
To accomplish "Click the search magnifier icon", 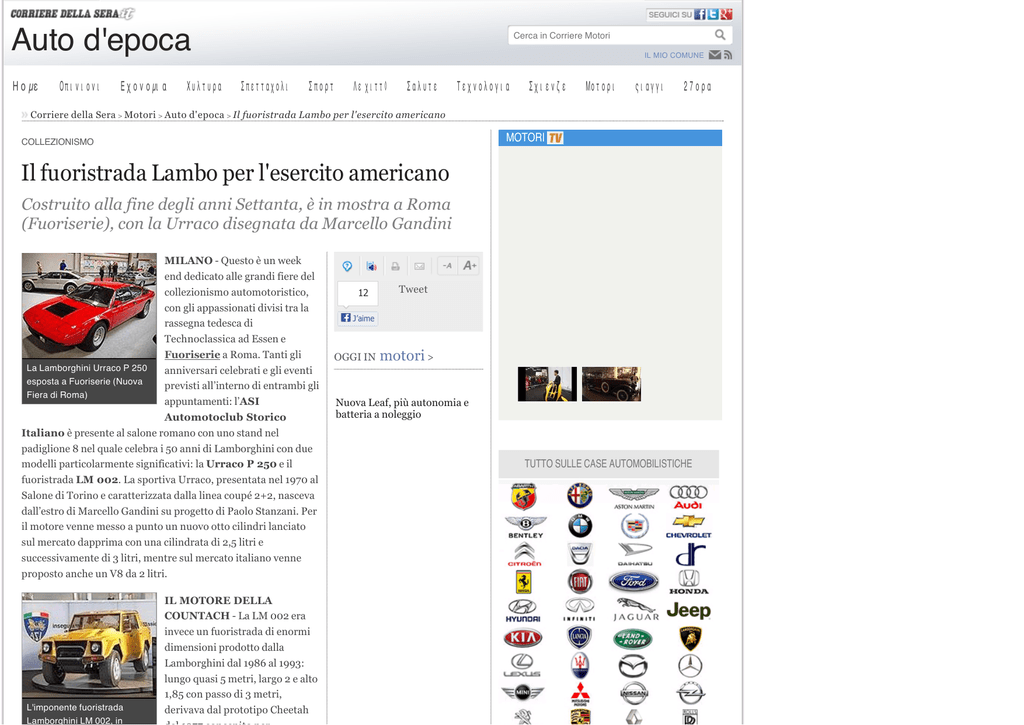I will (x=720, y=35).
